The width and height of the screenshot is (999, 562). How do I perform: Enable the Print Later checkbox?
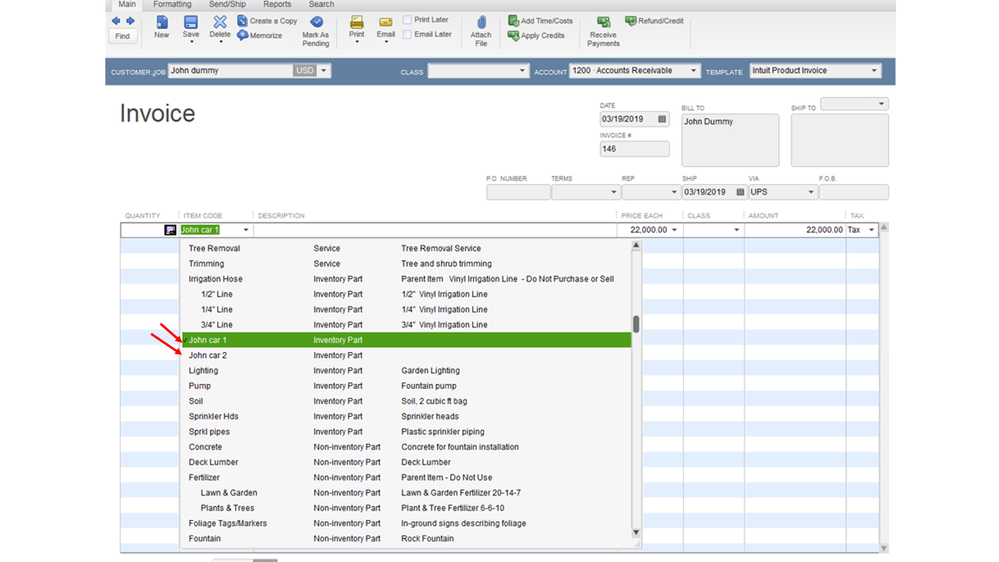tap(407, 20)
